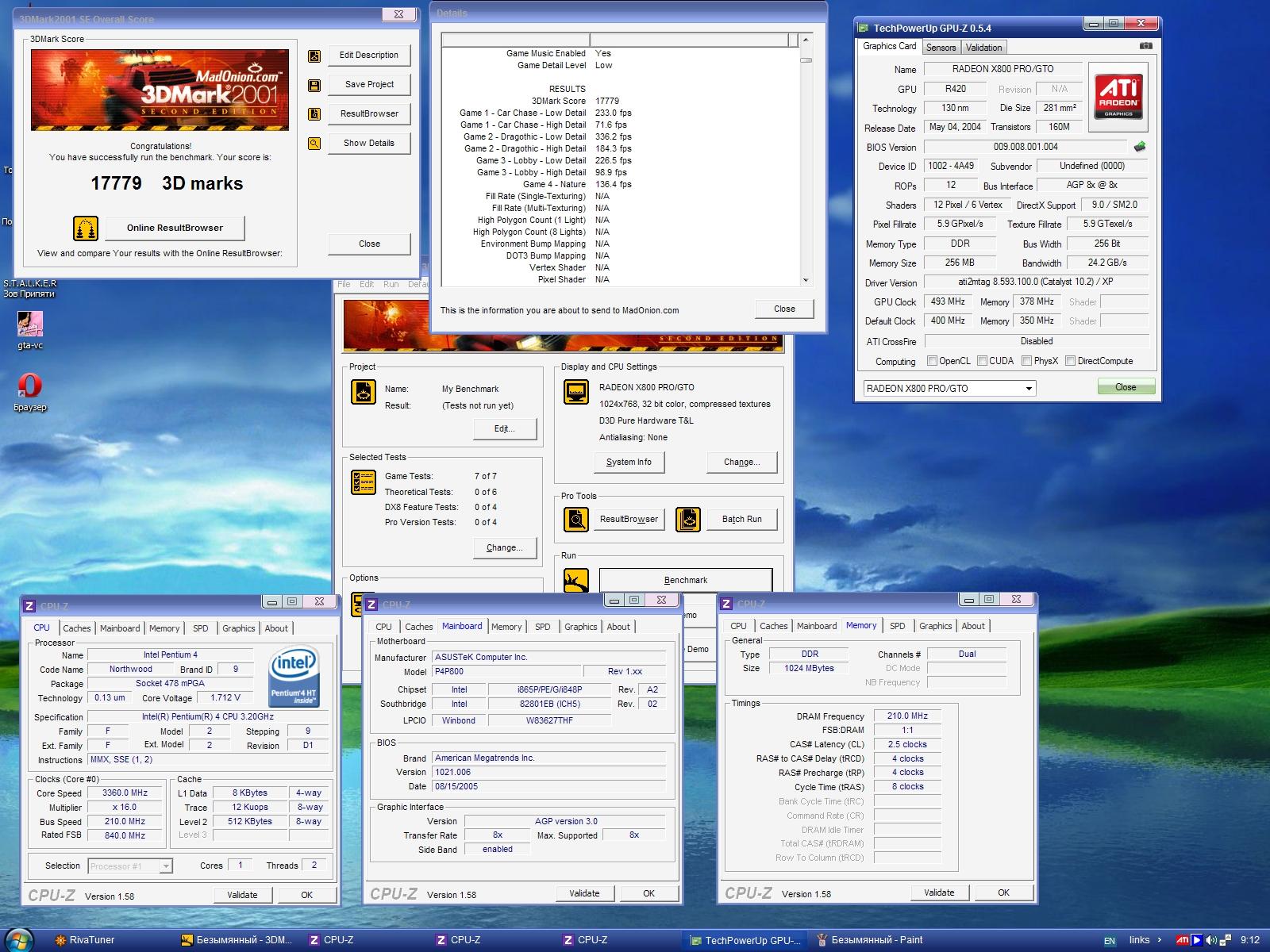Click the System Info button

[629, 463]
